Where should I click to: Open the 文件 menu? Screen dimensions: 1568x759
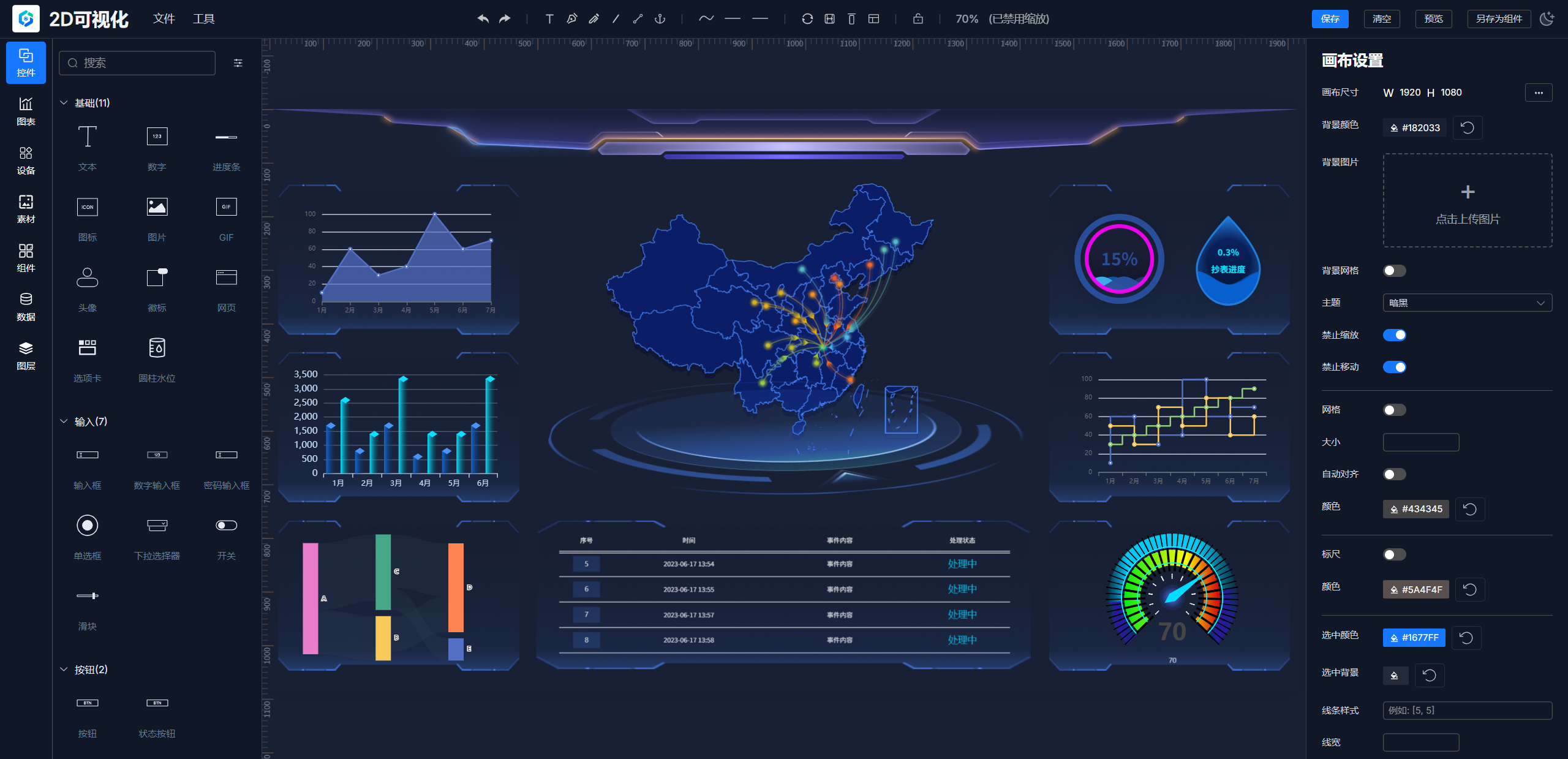[164, 19]
